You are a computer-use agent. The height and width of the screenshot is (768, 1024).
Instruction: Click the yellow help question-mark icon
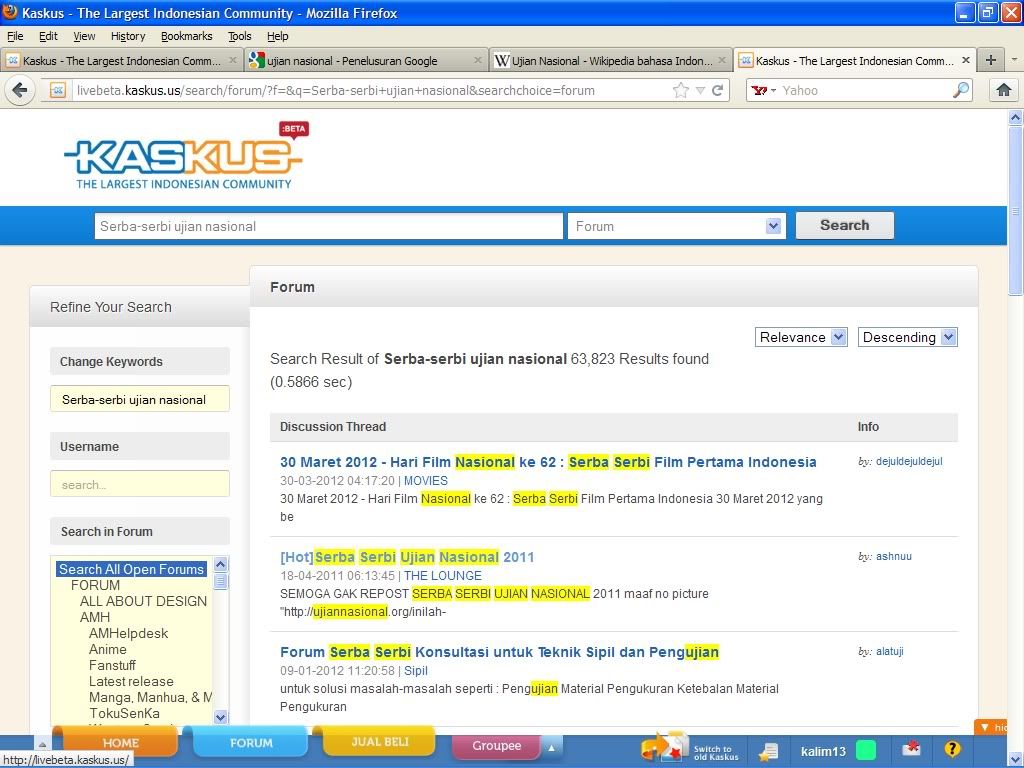(952, 748)
